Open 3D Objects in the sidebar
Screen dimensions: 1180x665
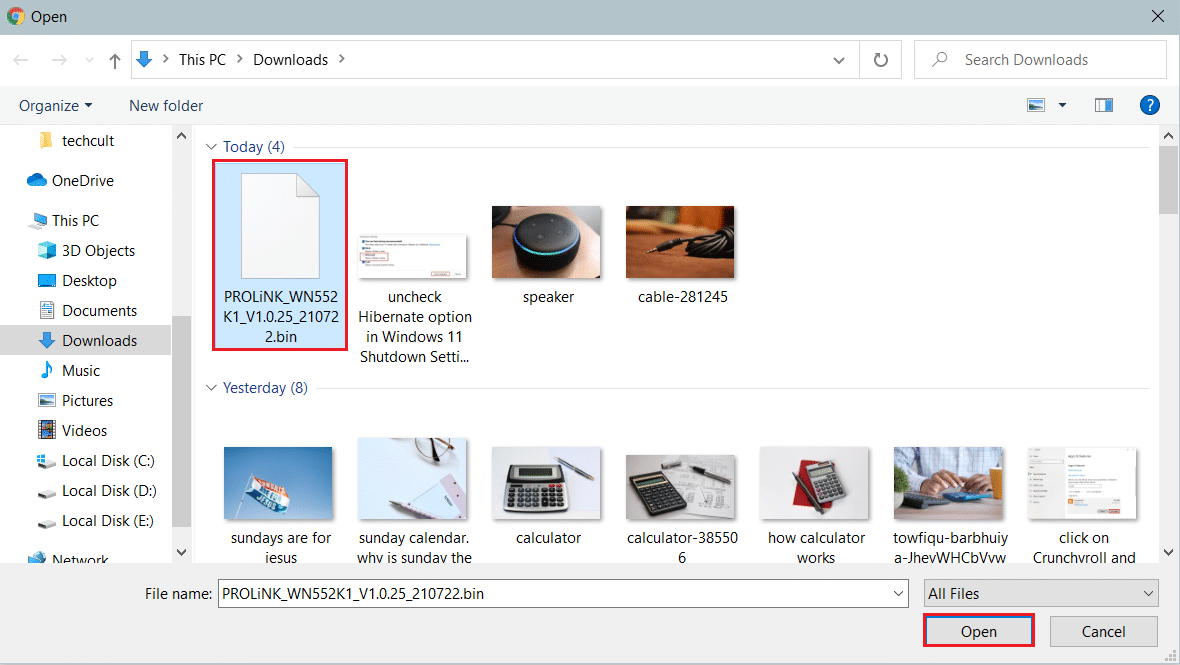click(x=98, y=251)
